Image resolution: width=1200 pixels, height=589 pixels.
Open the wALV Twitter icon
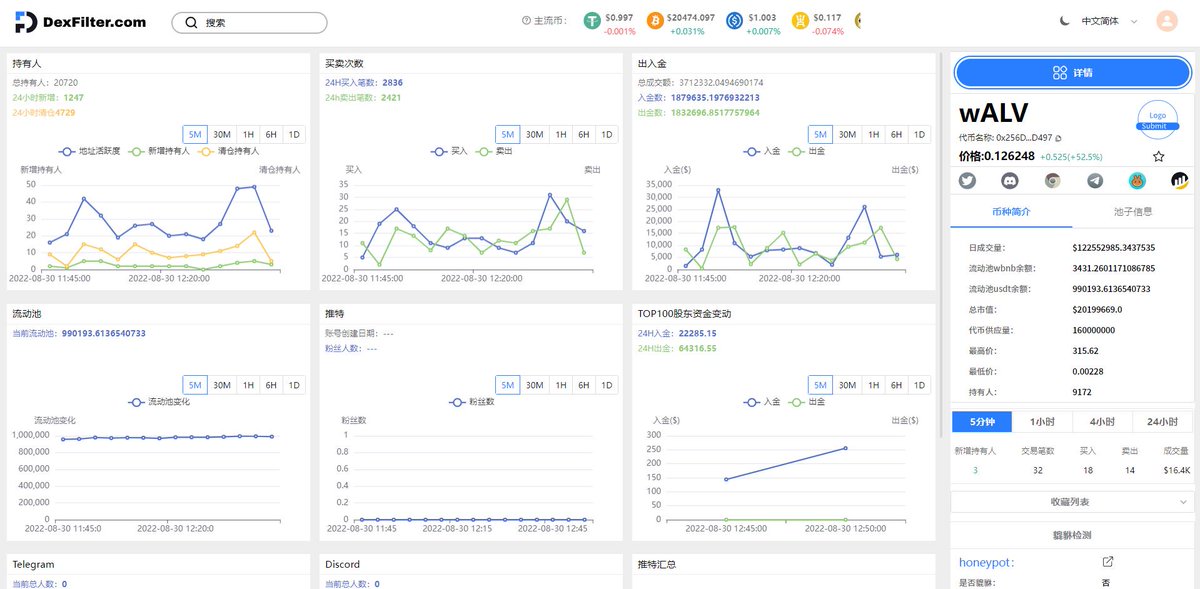[967, 181]
